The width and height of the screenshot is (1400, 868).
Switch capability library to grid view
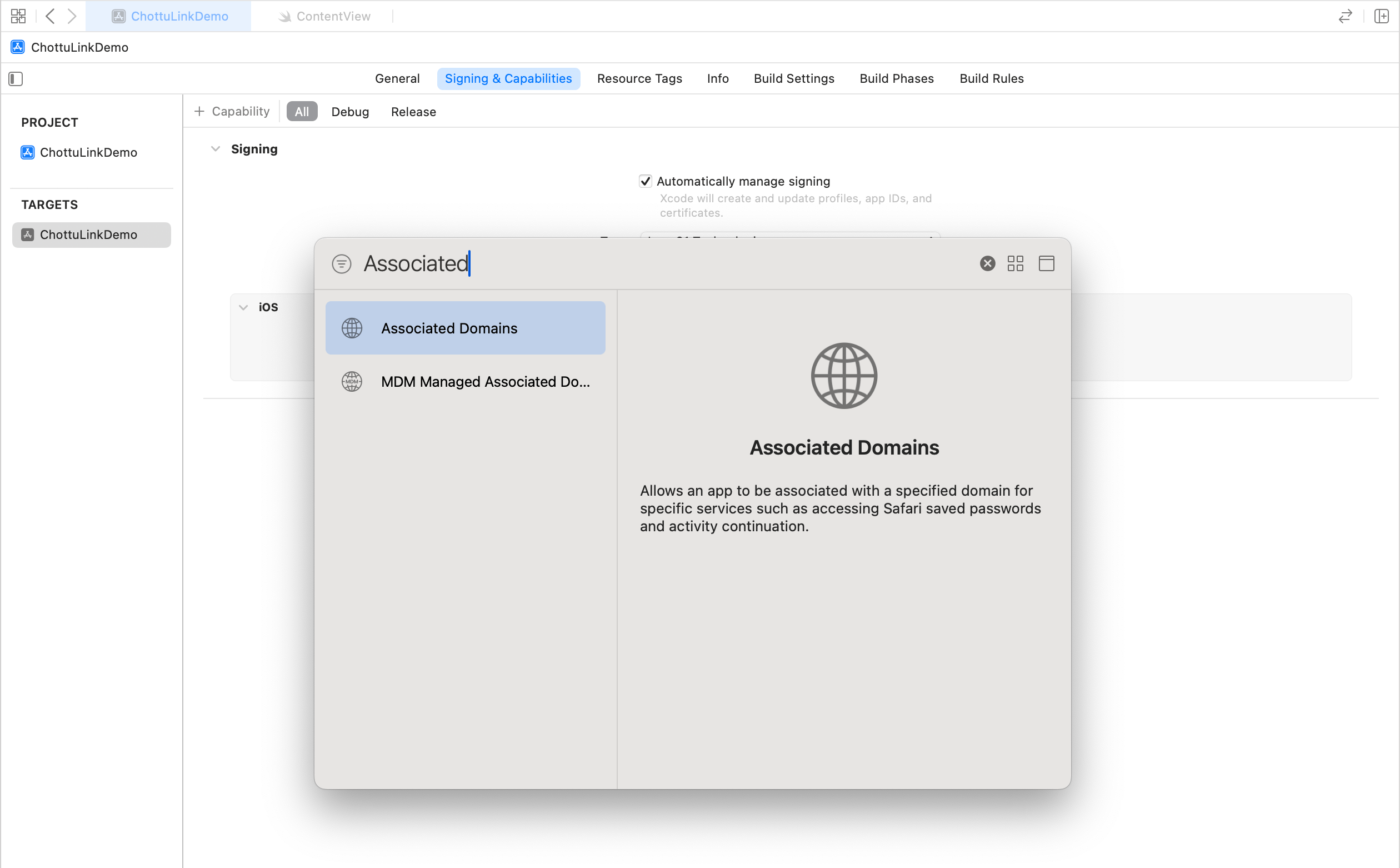tap(1015, 263)
